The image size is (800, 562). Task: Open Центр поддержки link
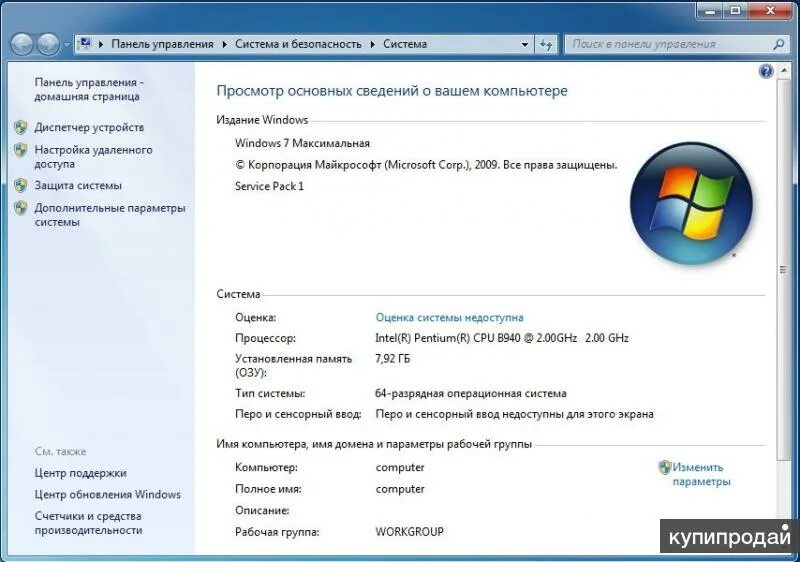[81, 473]
